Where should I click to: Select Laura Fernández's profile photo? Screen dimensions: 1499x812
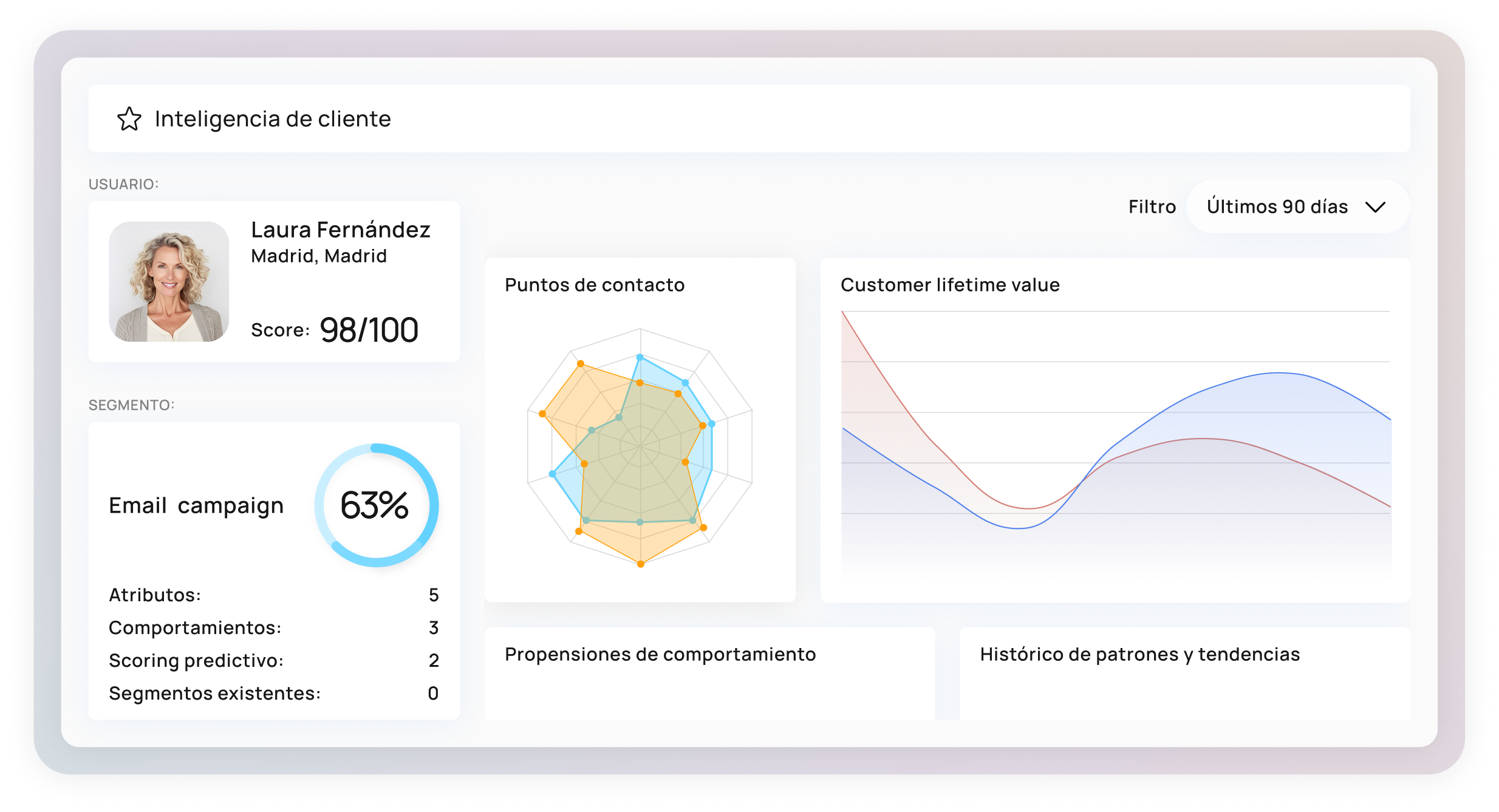click(x=169, y=282)
